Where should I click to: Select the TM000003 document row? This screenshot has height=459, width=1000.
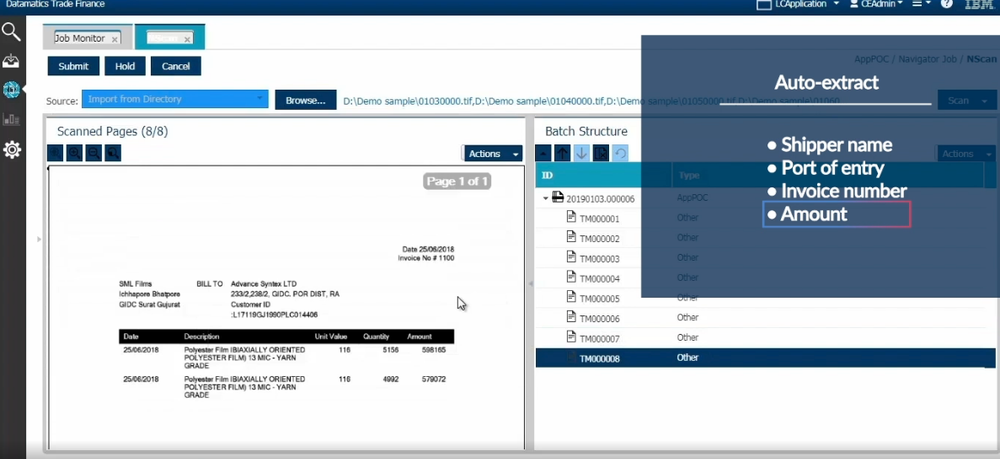coord(765,258)
